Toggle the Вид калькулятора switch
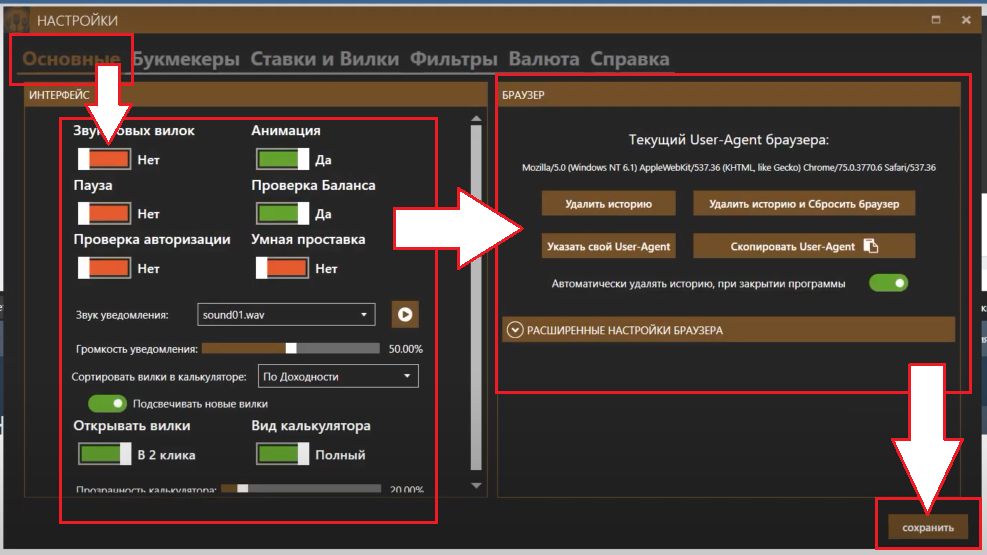Image resolution: width=987 pixels, height=555 pixels. [x=283, y=454]
